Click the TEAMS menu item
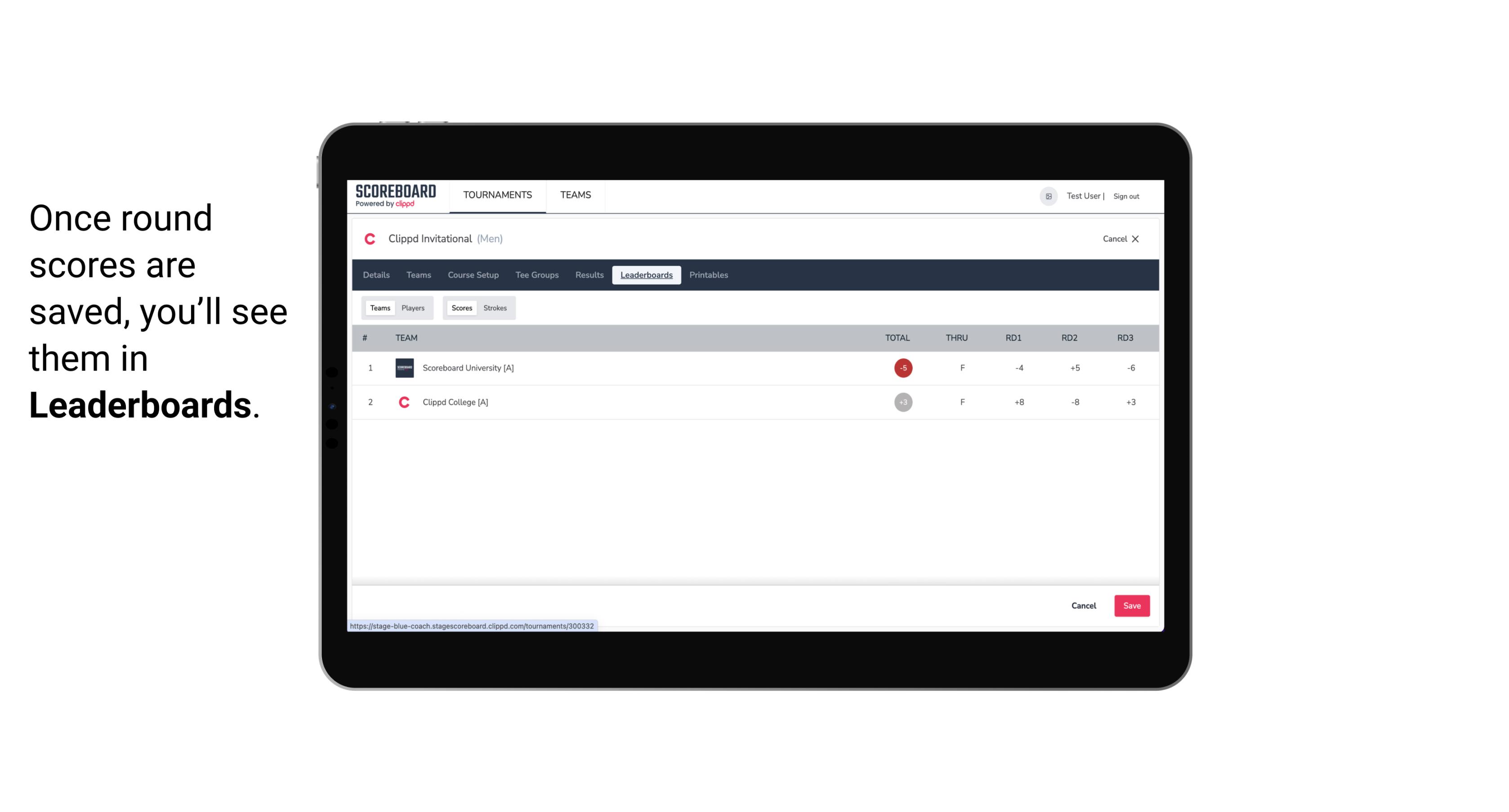 click(576, 195)
